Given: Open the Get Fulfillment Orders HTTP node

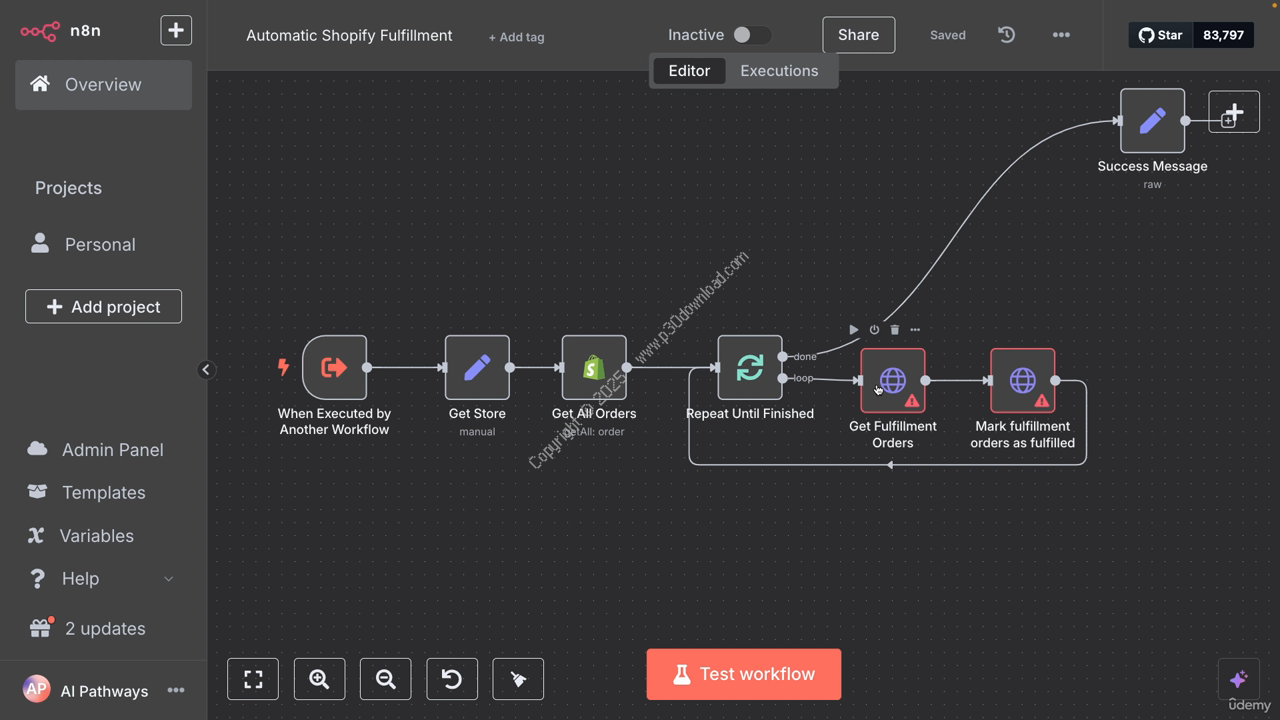Looking at the screenshot, I should tap(893, 380).
